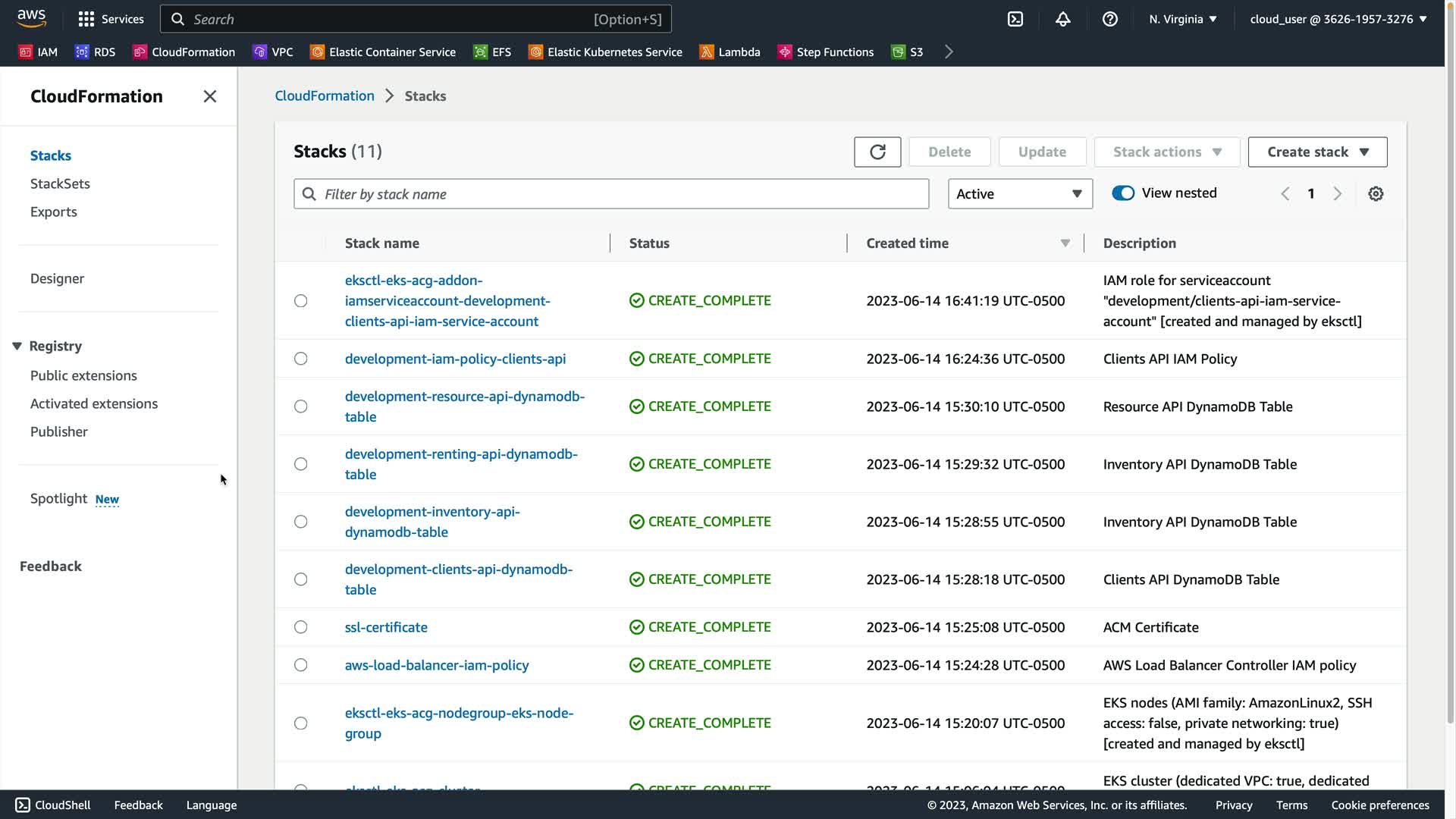Expand the Create stack dropdown
This screenshot has width=1456, height=819.
point(1317,152)
